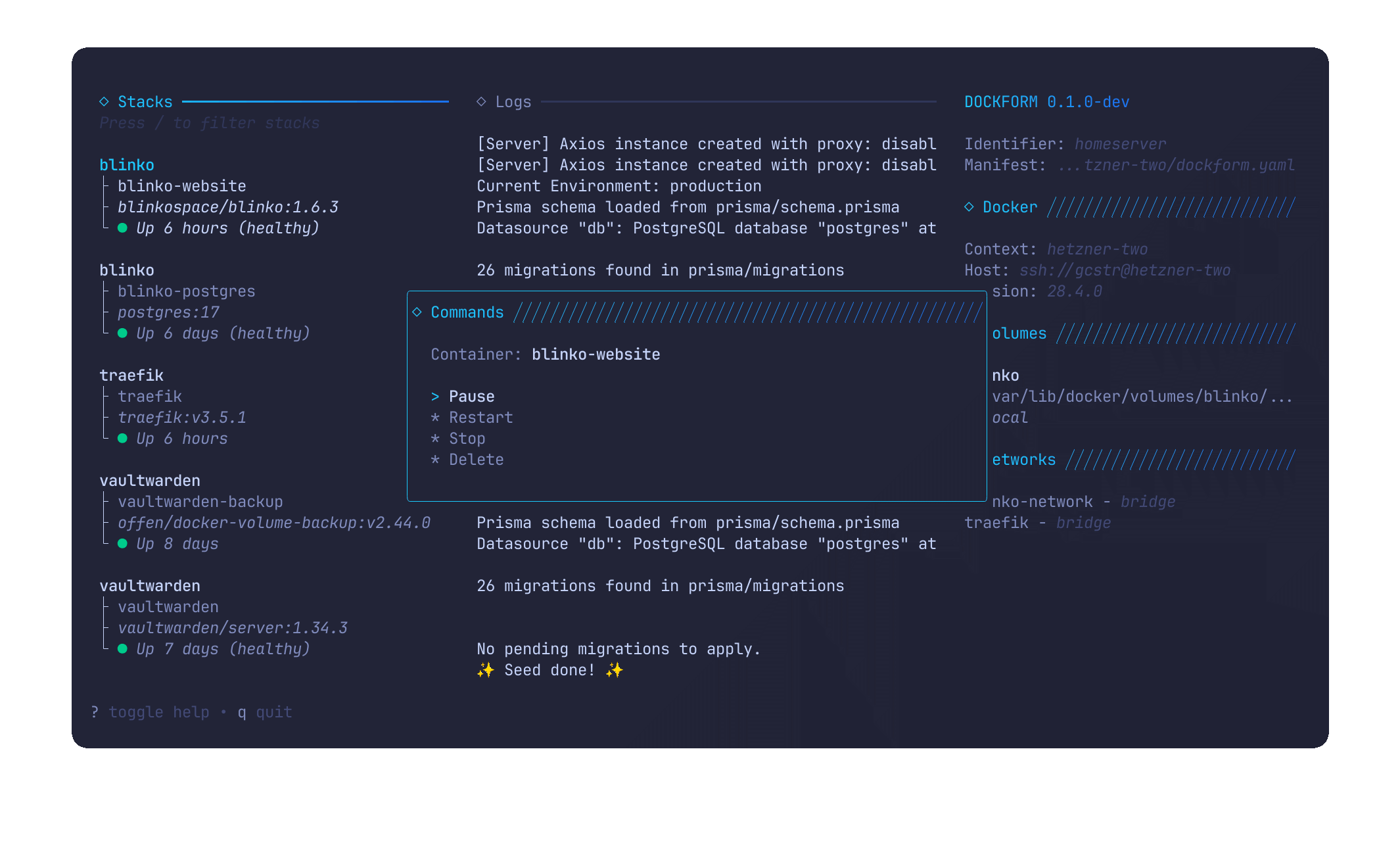Screen dimensions: 1400x843
Task: Click the diamond icon beside Docker
Action: [969, 206]
